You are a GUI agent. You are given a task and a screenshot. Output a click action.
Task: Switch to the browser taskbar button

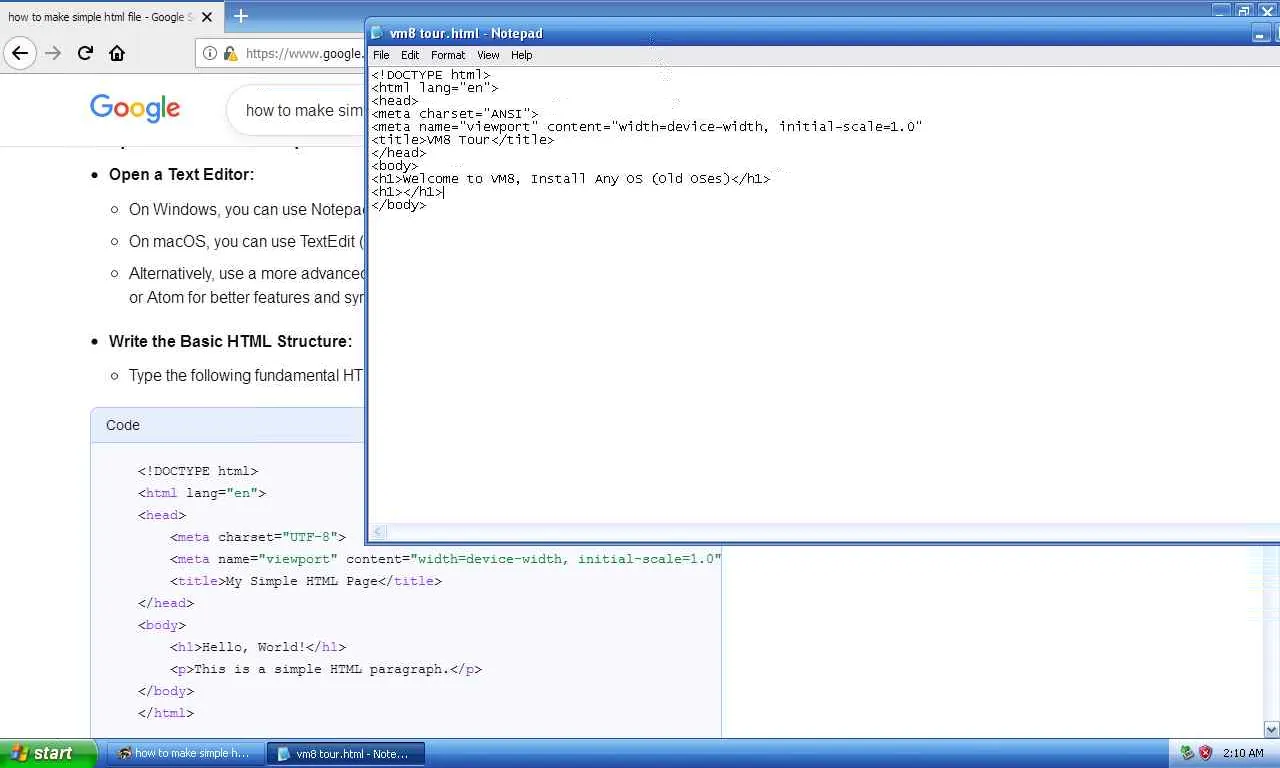[x=186, y=753]
